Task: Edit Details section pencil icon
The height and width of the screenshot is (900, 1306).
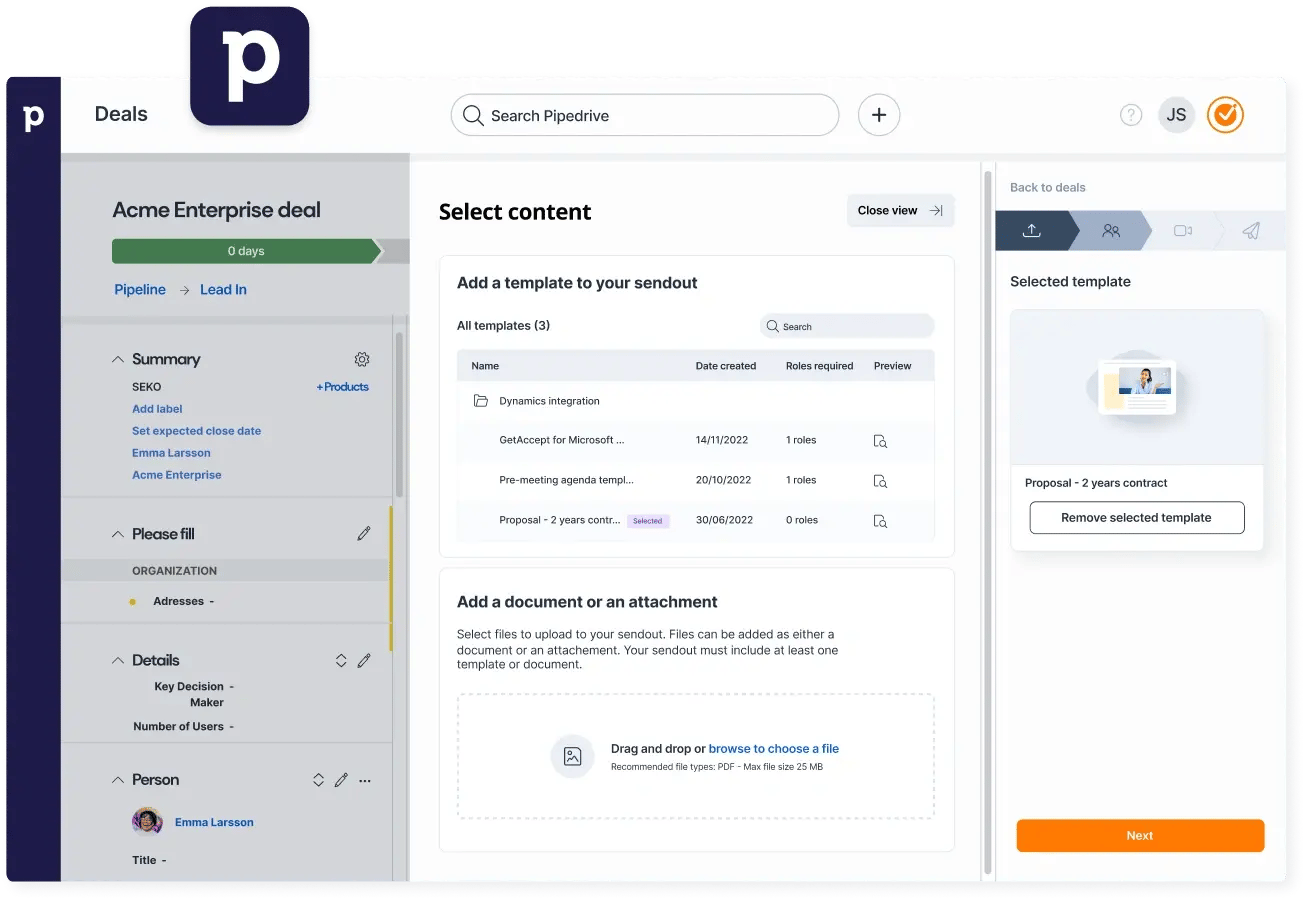Action: tap(364, 660)
